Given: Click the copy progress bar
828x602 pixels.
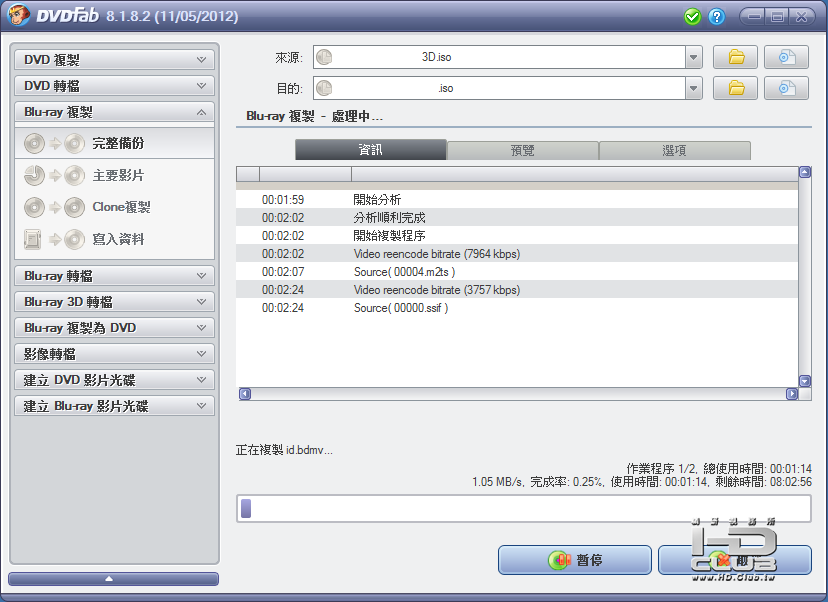Looking at the screenshot, I should [524, 509].
